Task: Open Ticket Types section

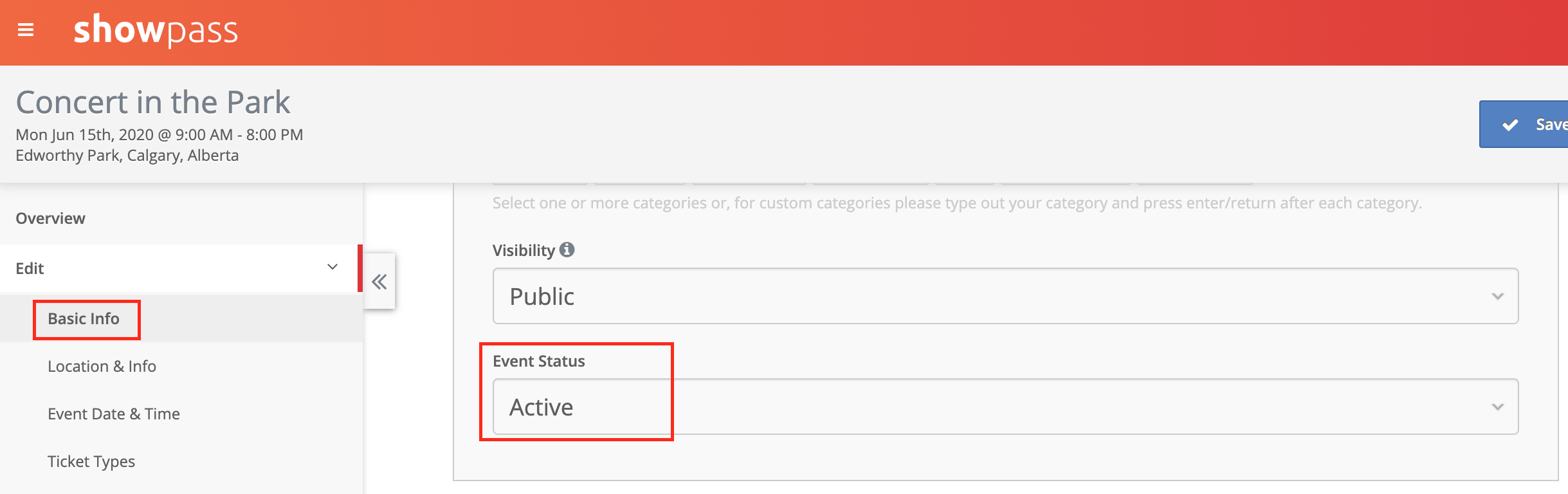Action: (91, 462)
